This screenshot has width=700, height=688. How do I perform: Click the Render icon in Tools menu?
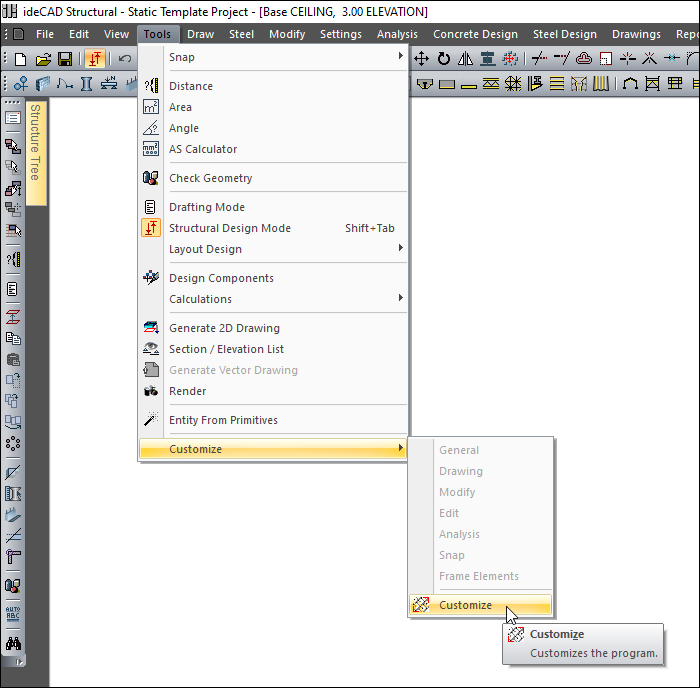(x=151, y=391)
